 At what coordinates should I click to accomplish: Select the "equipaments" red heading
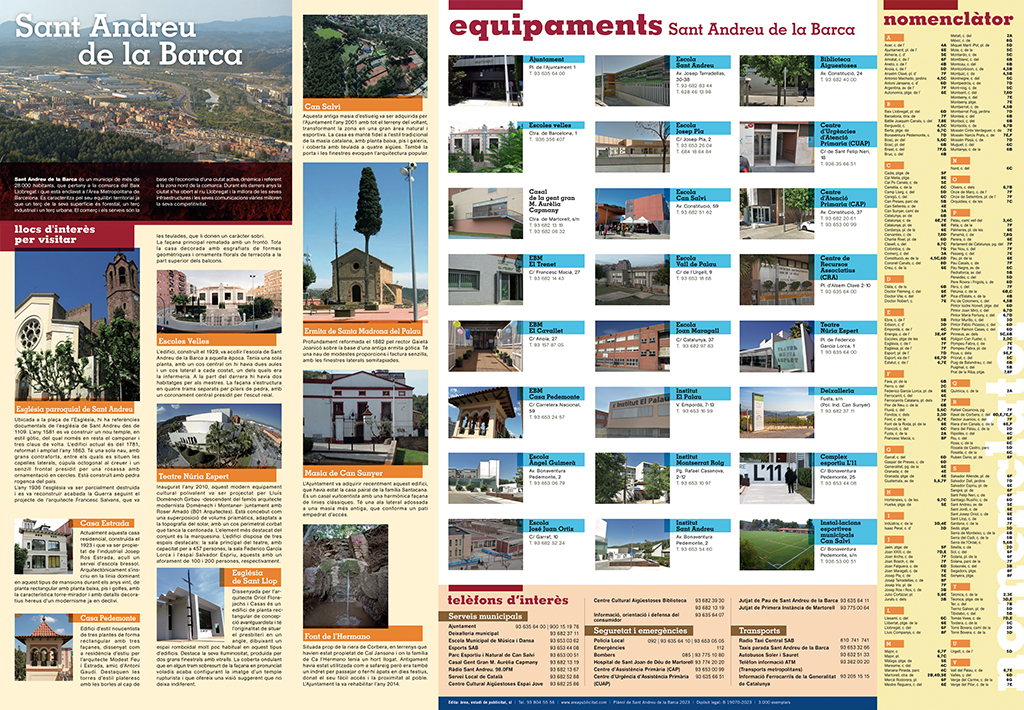pyautogui.click(x=555, y=27)
